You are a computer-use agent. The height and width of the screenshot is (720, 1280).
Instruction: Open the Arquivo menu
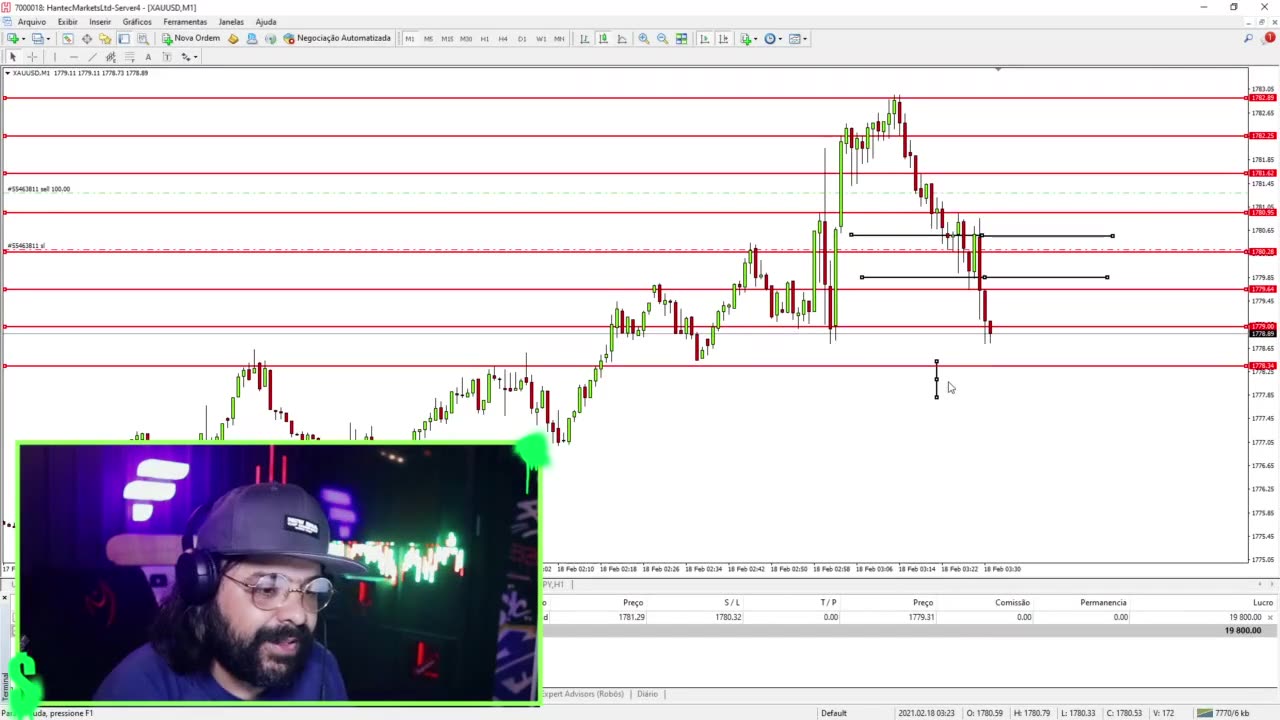31,21
